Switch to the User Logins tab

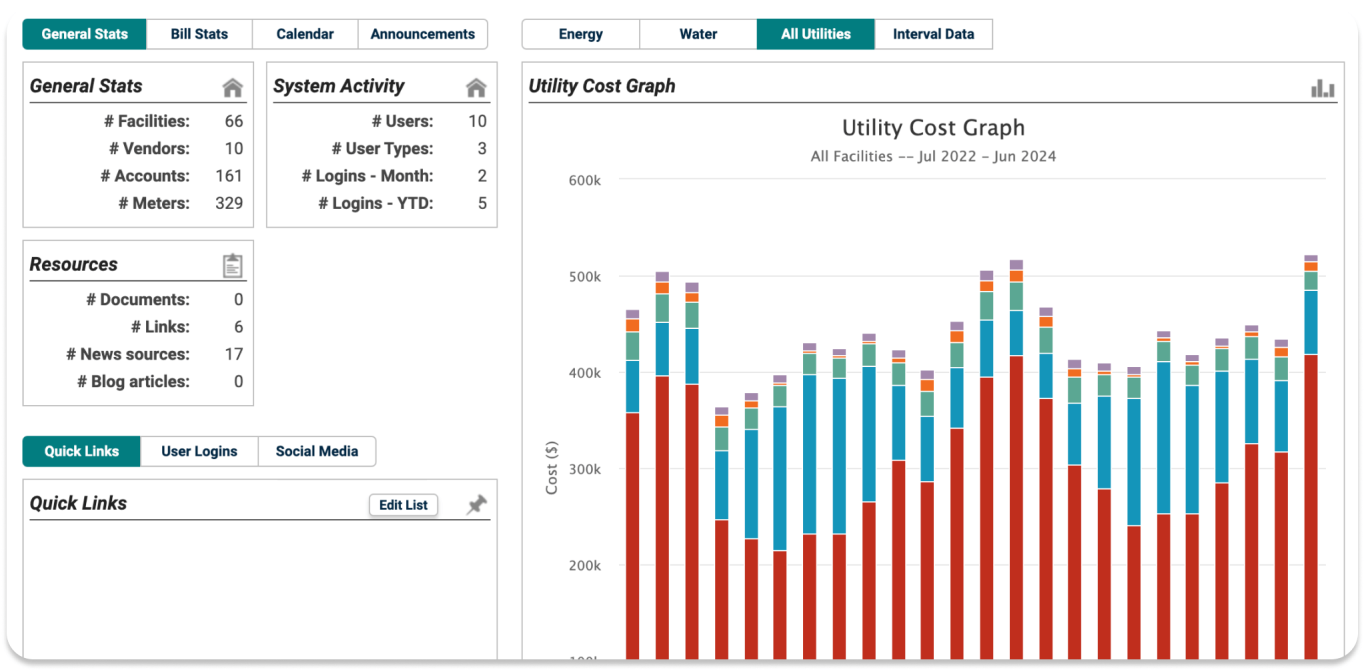point(199,451)
